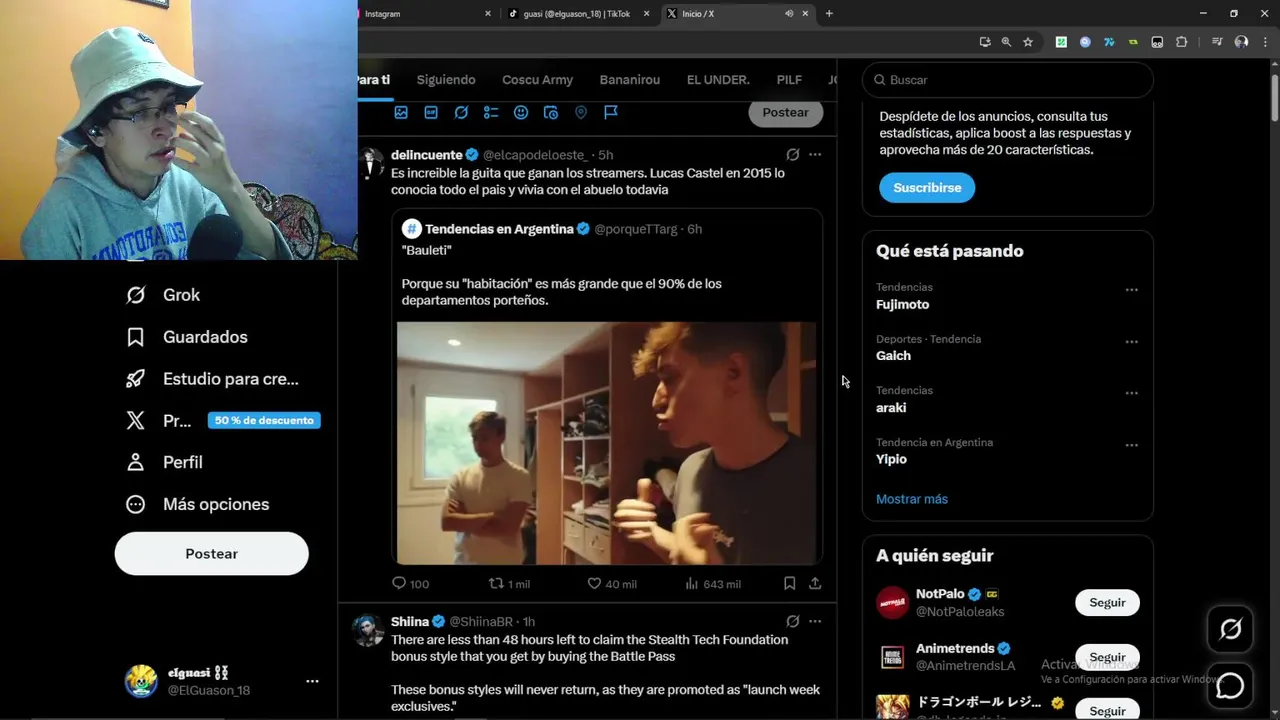This screenshot has height=720, width=1280.
Task: Add a poll to the post
Action: (491, 113)
